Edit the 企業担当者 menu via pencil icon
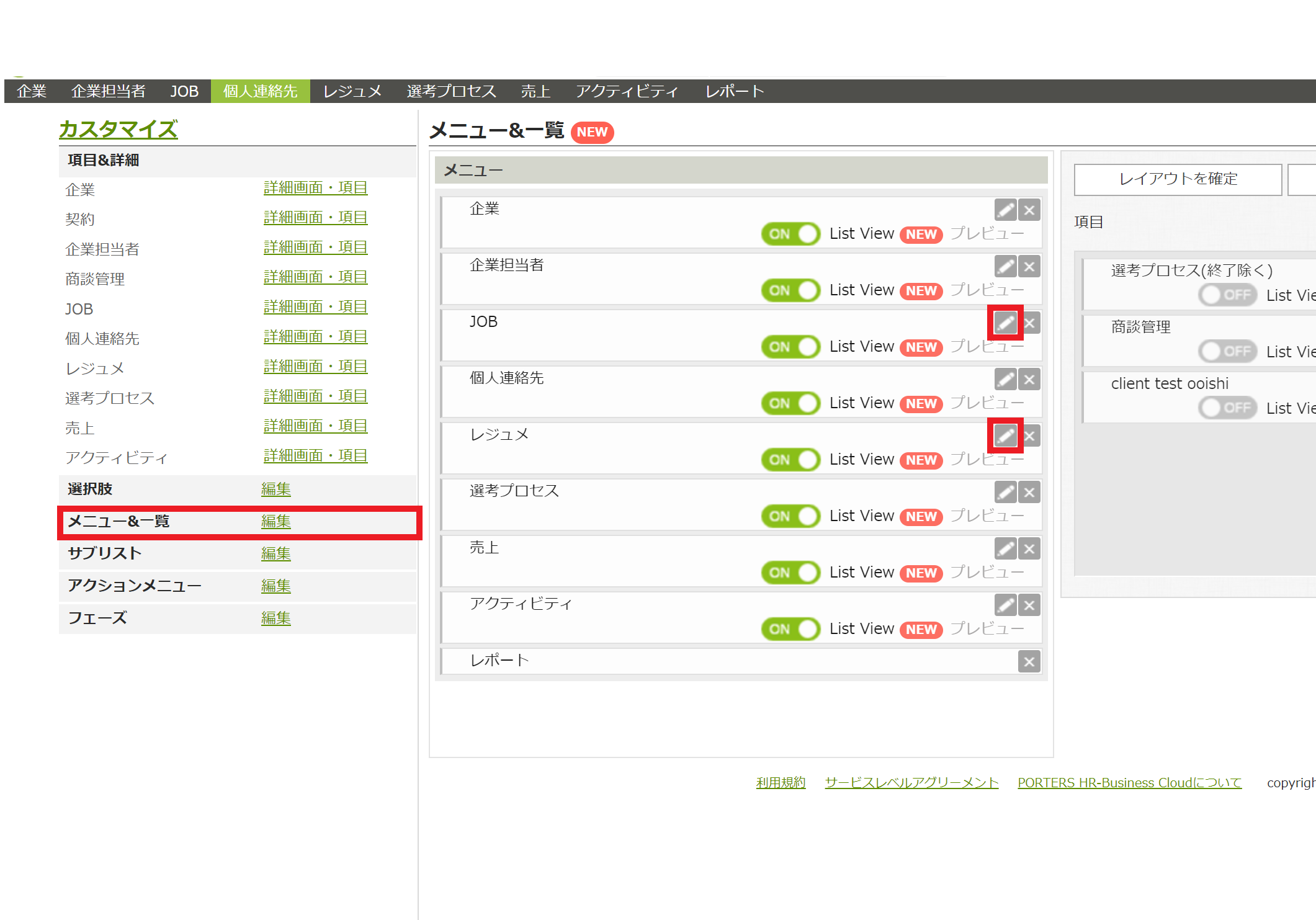The image size is (1316, 920). point(1005,266)
